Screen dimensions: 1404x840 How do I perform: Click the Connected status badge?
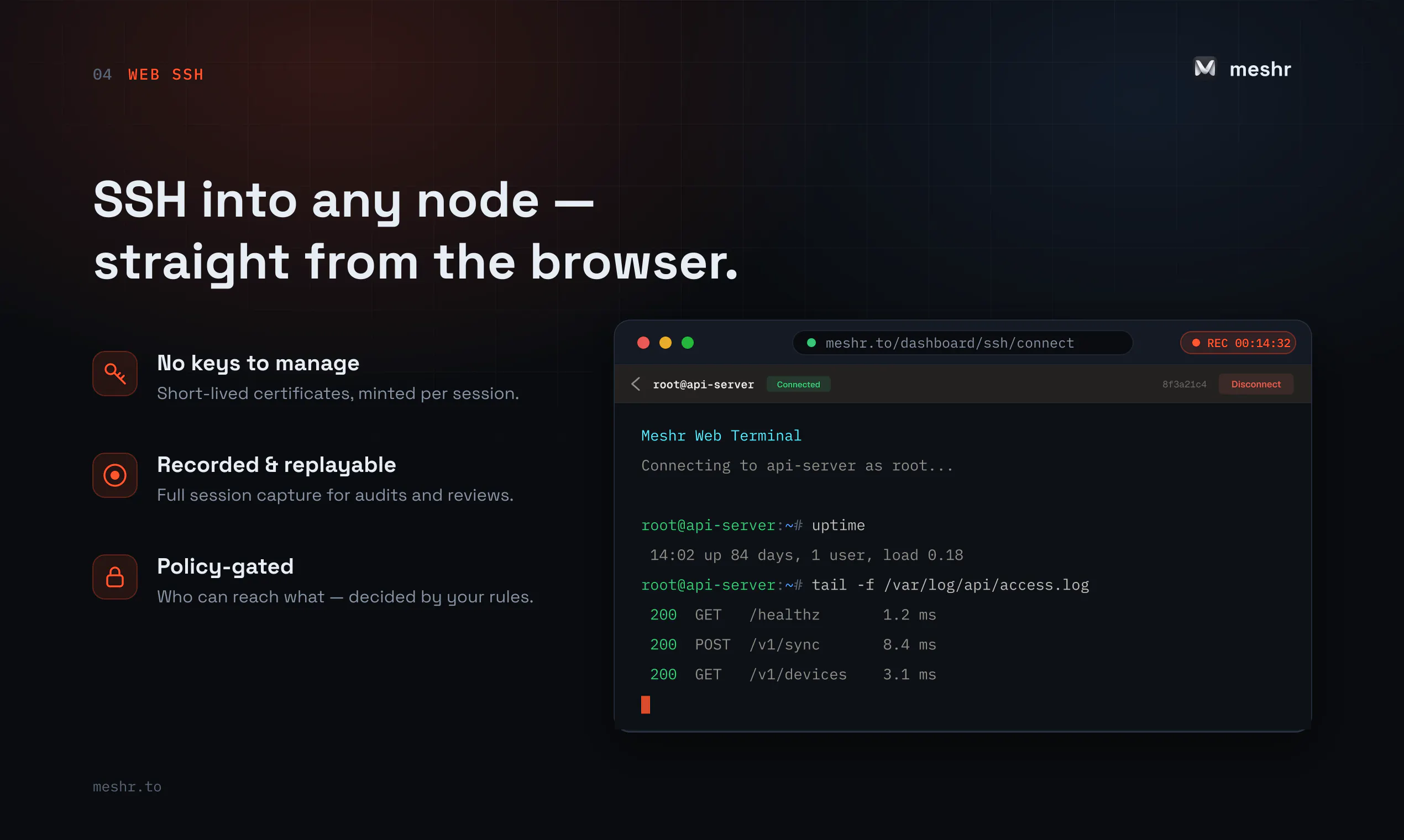coord(798,384)
